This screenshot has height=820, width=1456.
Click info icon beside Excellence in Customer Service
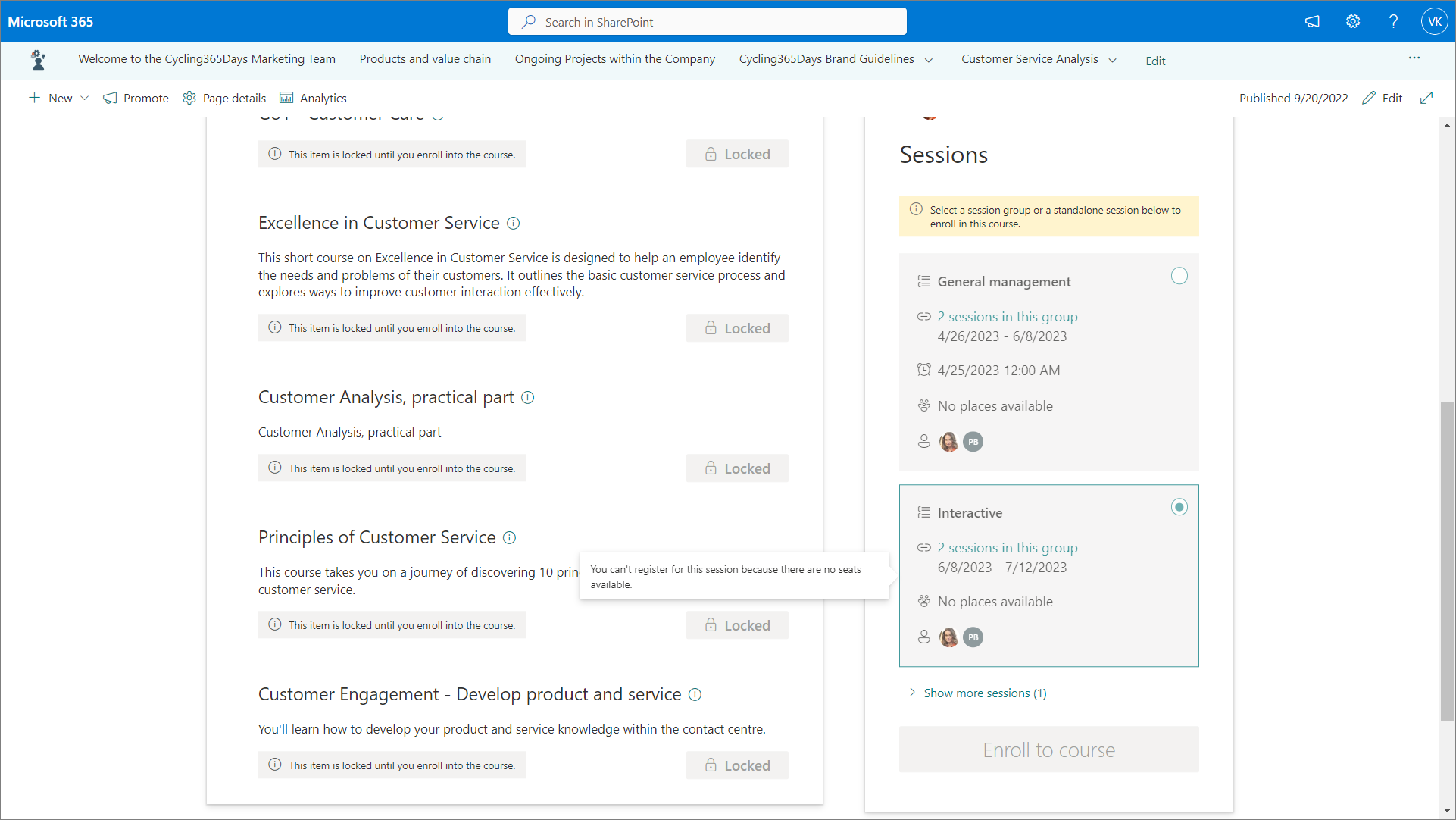513,223
